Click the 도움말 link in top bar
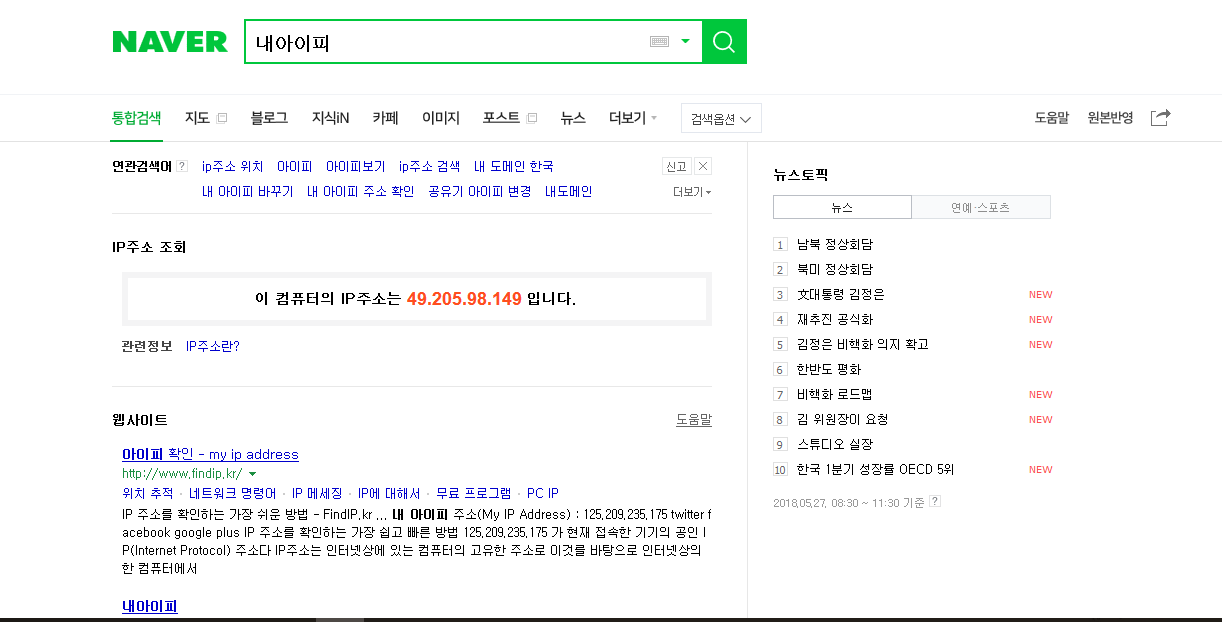 pos(1052,118)
